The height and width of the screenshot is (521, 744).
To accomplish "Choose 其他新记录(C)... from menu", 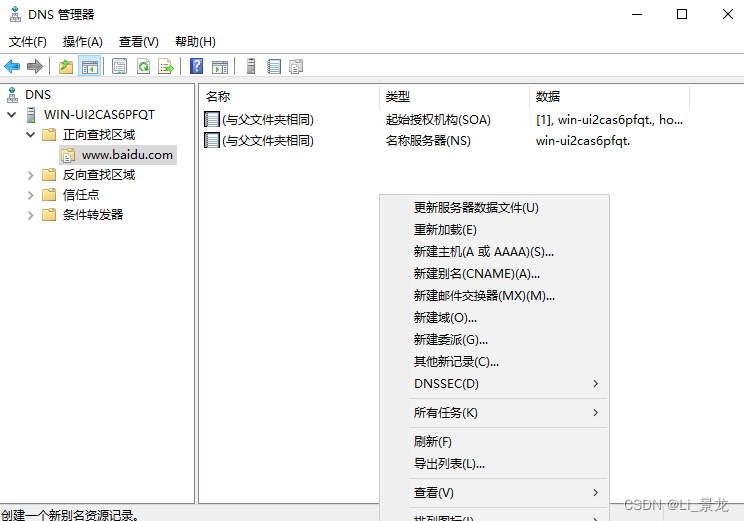I will (494, 362).
